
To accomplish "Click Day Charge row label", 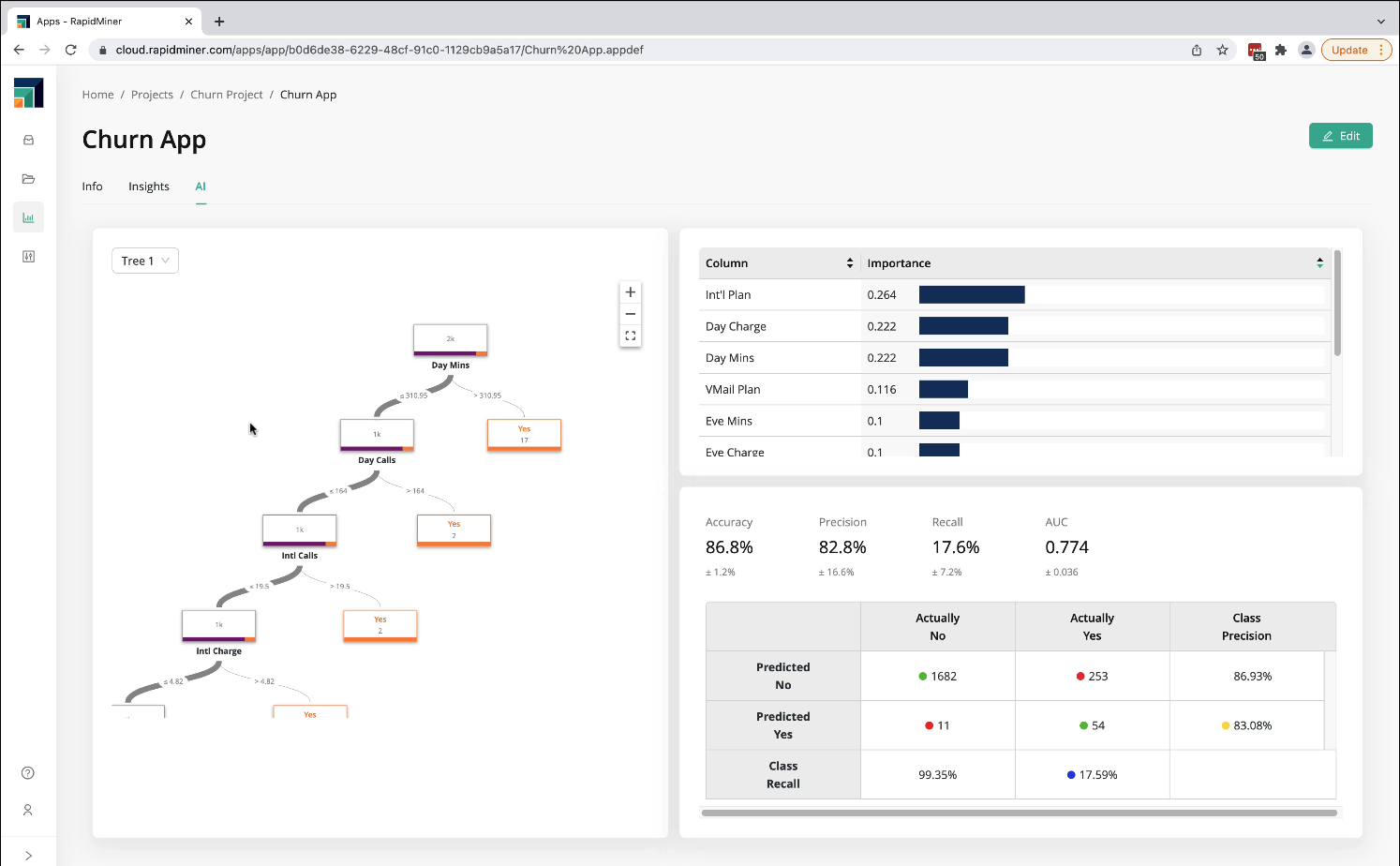I will 736,326.
